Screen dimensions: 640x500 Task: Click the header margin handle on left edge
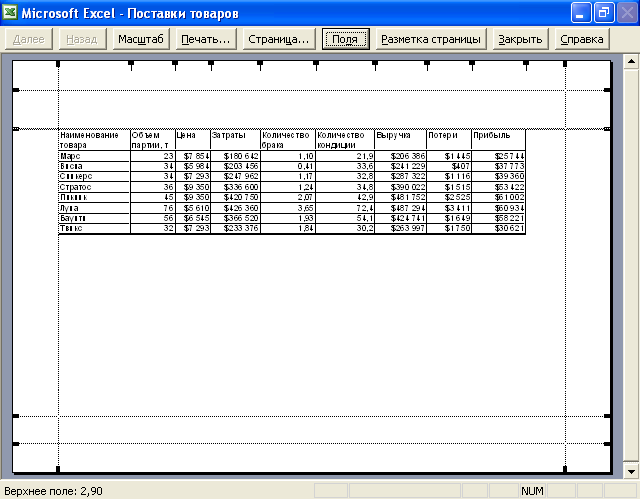16,90
